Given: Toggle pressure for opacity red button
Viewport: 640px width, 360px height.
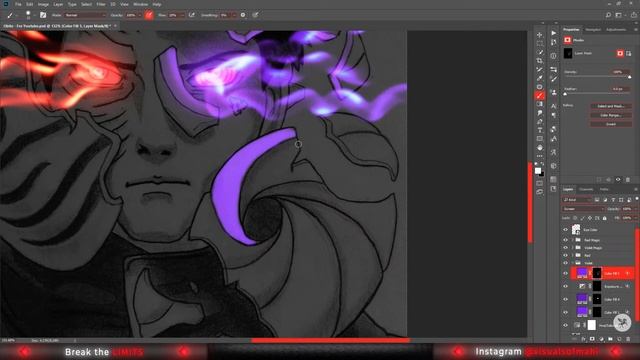Looking at the screenshot, I should pyautogui.click(x=149, y=15).
